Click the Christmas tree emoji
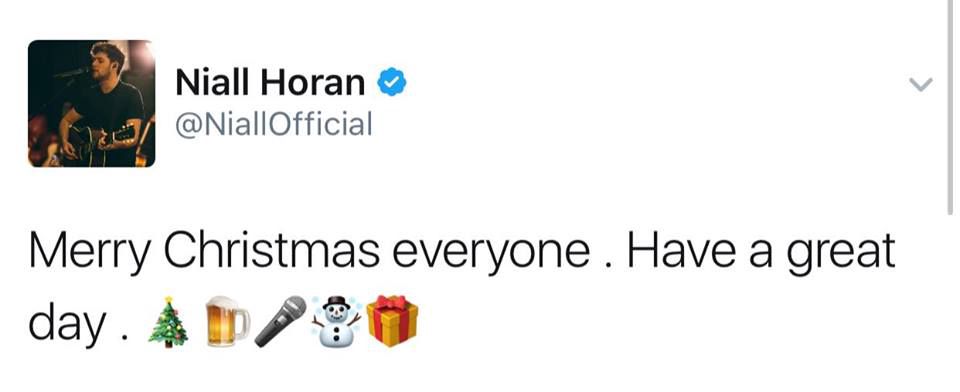Image resolution: width=960 pixels, height=392 pixels. point(168,324)
